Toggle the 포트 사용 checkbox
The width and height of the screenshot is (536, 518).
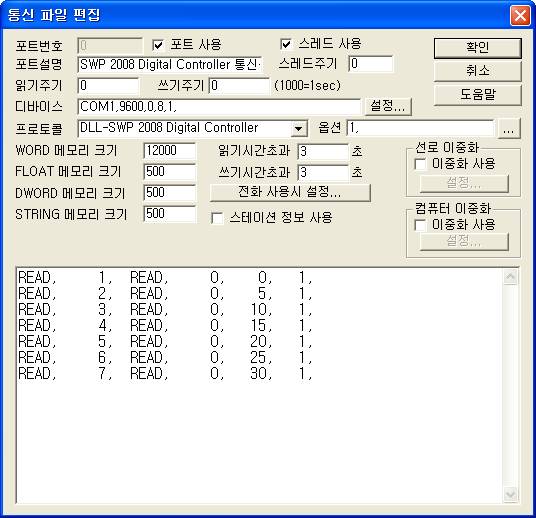point(158,45)
